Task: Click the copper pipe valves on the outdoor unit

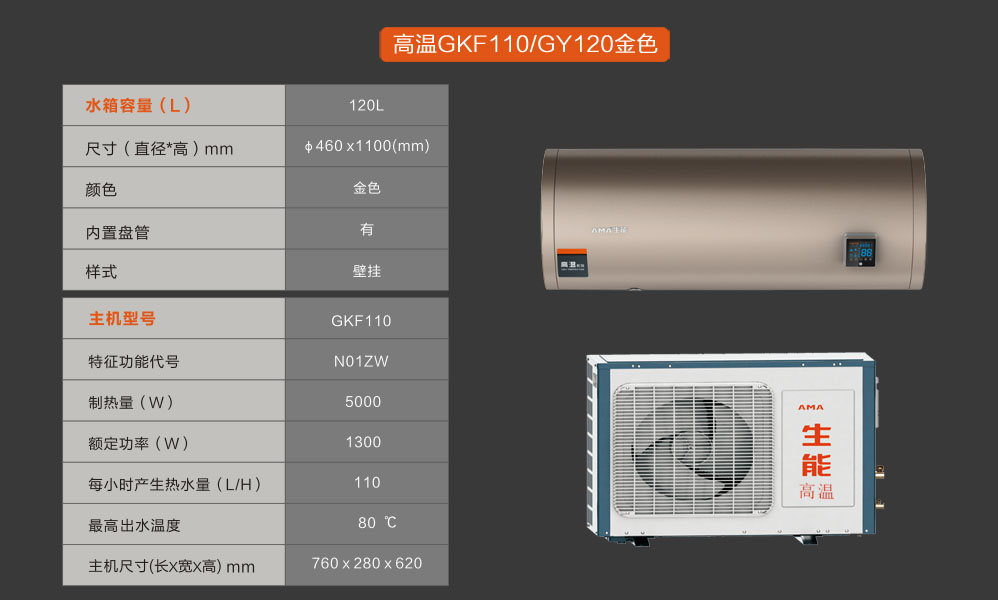Action: click(880, 482)
